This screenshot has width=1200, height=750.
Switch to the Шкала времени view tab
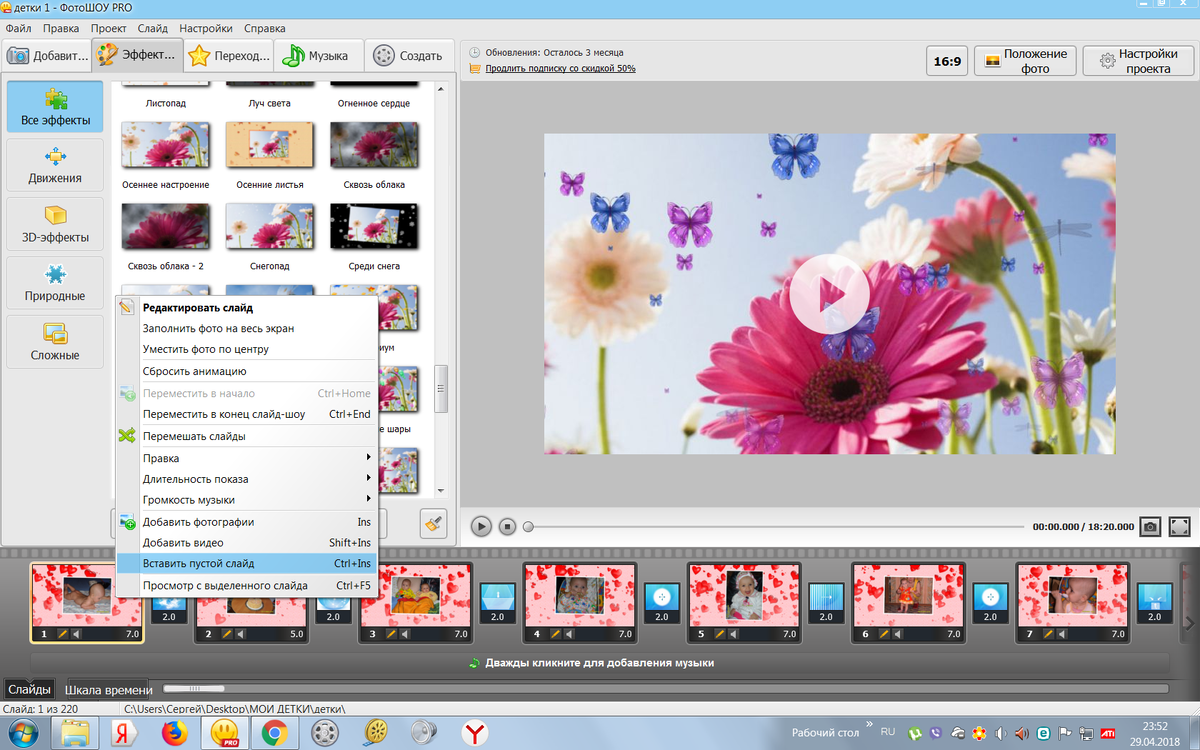108,689
